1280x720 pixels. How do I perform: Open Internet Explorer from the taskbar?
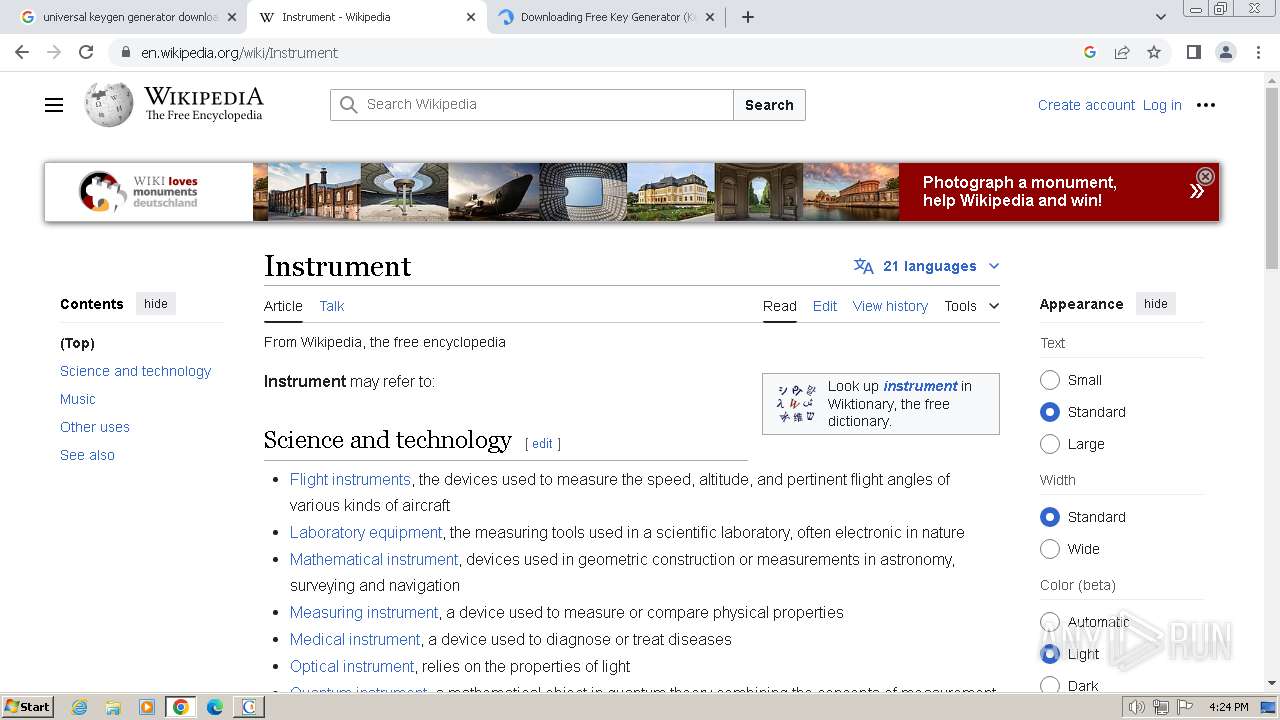point(79,707)
